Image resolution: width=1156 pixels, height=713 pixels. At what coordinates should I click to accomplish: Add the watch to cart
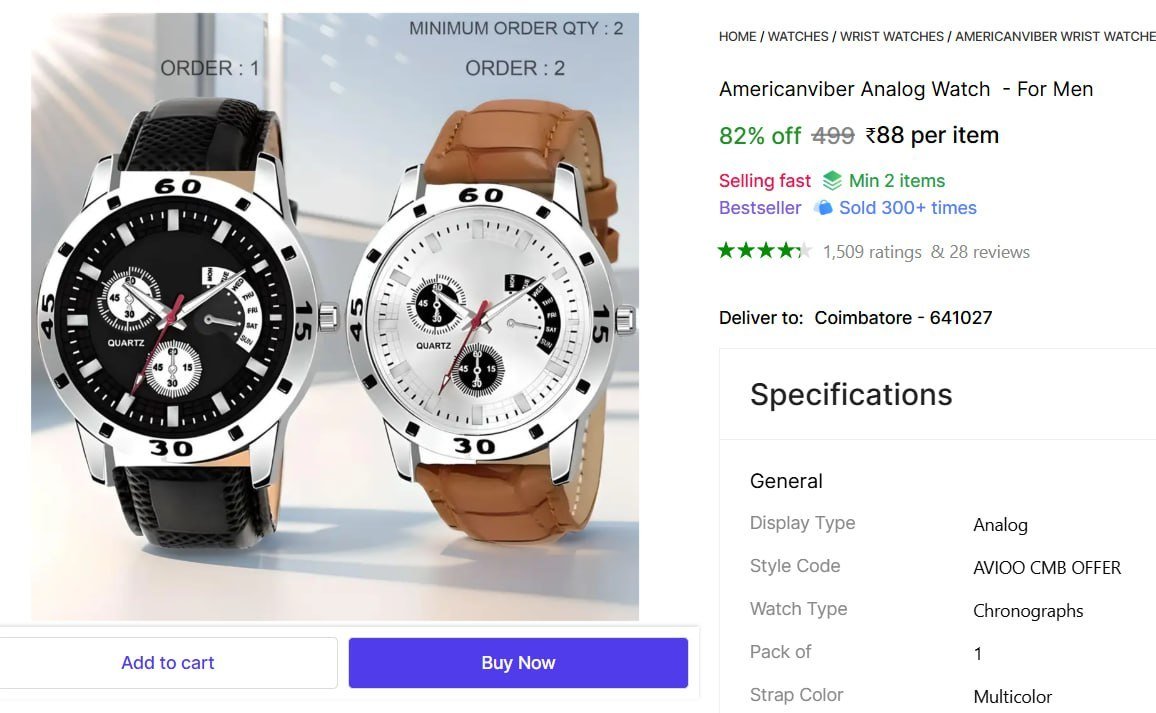(x=168, y=663)
